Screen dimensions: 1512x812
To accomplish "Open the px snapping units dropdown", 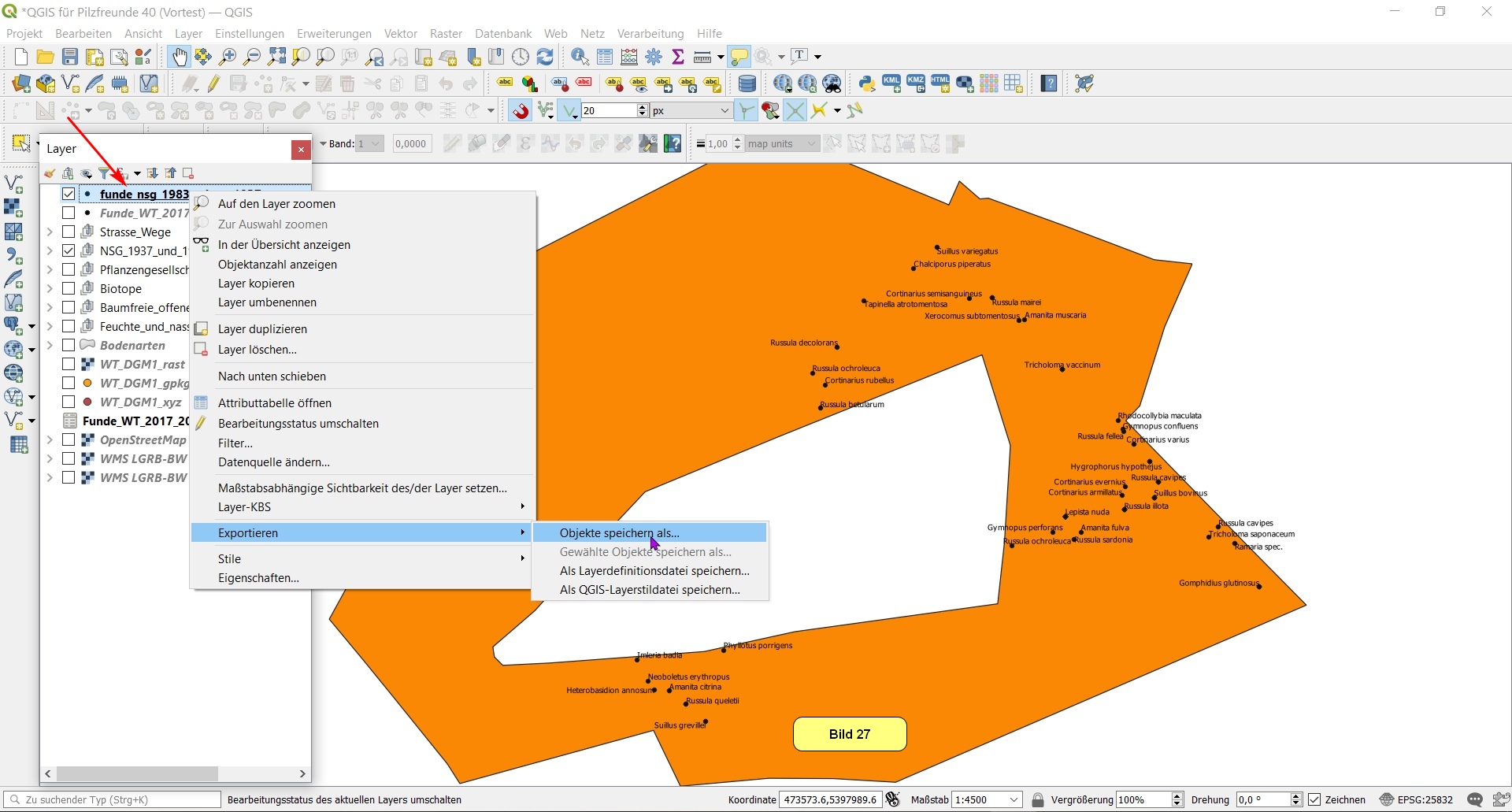I will pyautogui.click(x=724, y=111).
